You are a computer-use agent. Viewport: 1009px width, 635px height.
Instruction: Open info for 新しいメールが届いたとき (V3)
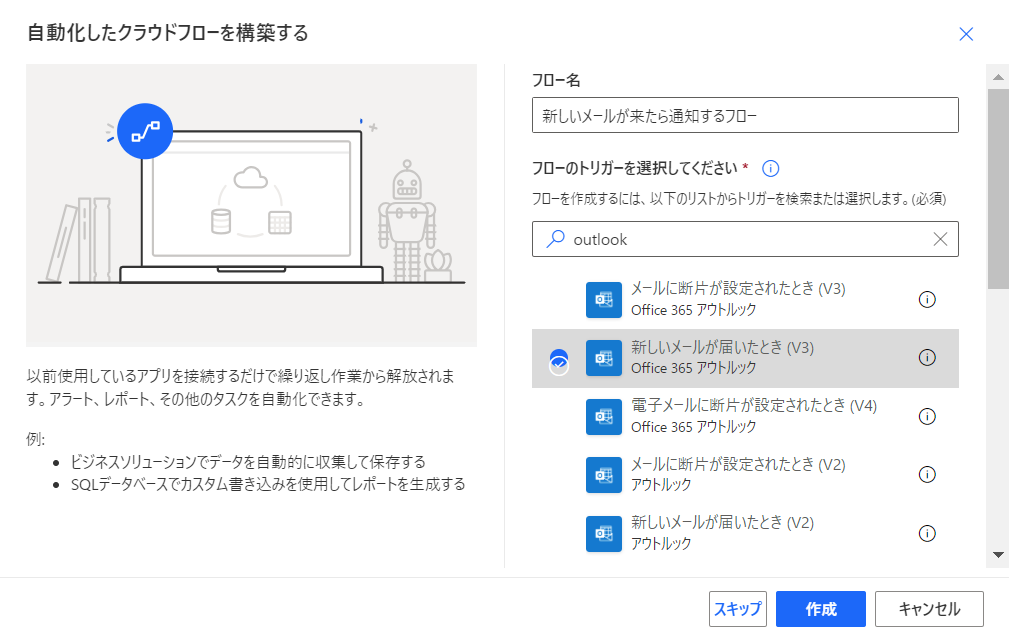pos(927,358)
